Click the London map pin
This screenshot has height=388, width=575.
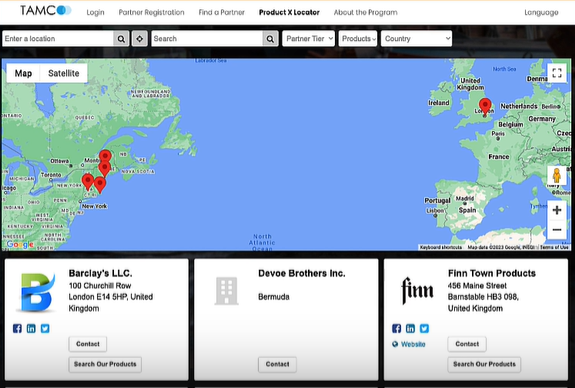(485, 107)
